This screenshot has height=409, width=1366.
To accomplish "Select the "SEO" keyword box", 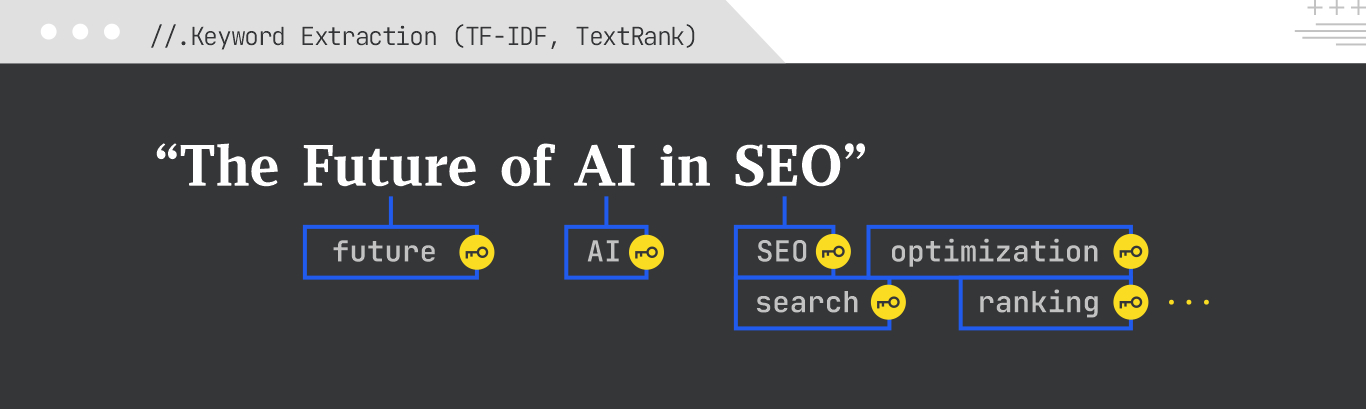I will [780, 252].
